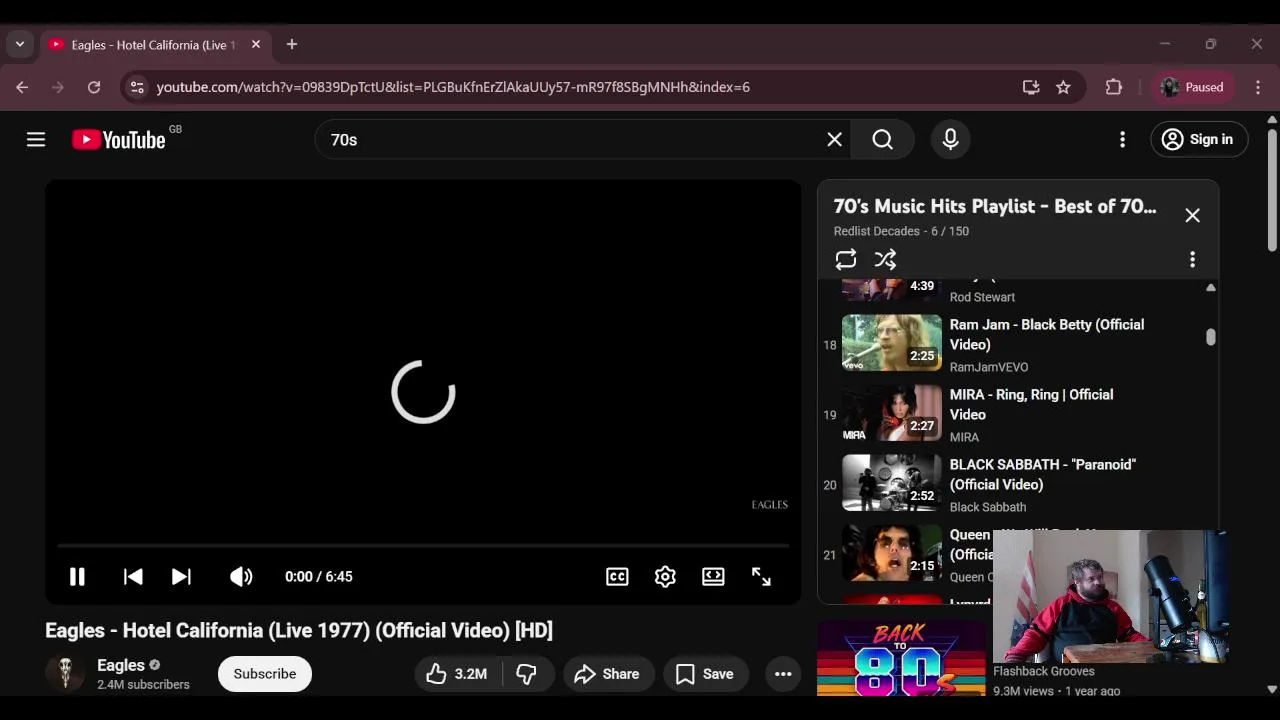Pause the video playback
The image size is (1280, 720).
[x=77, y=577]
